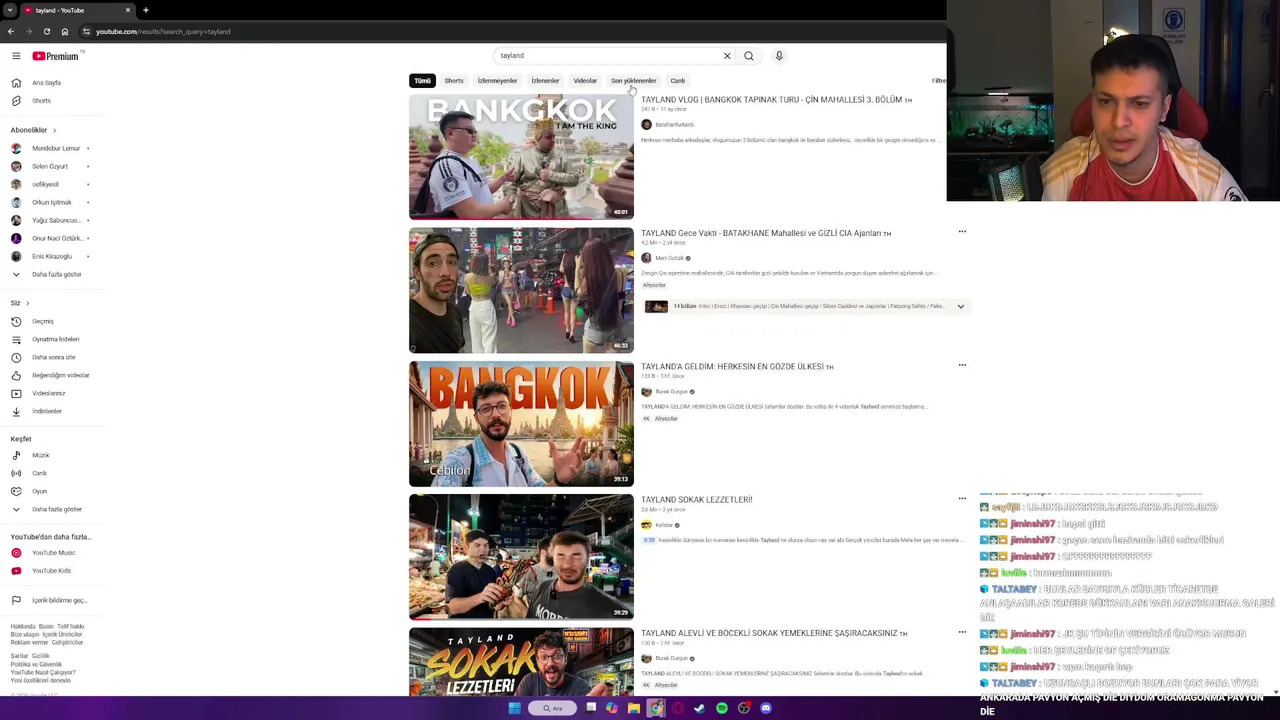1280x720 pixels.
Task: Open the hamburger guide menu icon
Action: pyautogui.click(x=16, y=56)
